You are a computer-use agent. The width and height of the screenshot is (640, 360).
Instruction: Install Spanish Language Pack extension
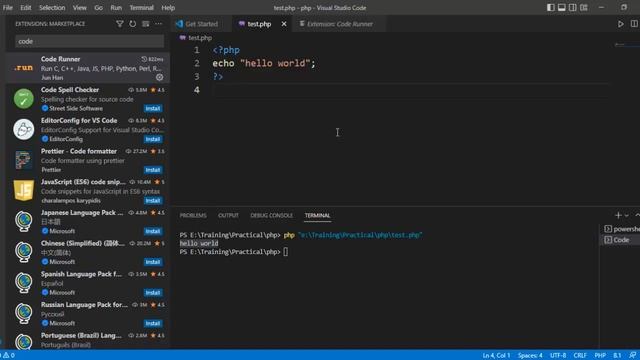(153, 292)
